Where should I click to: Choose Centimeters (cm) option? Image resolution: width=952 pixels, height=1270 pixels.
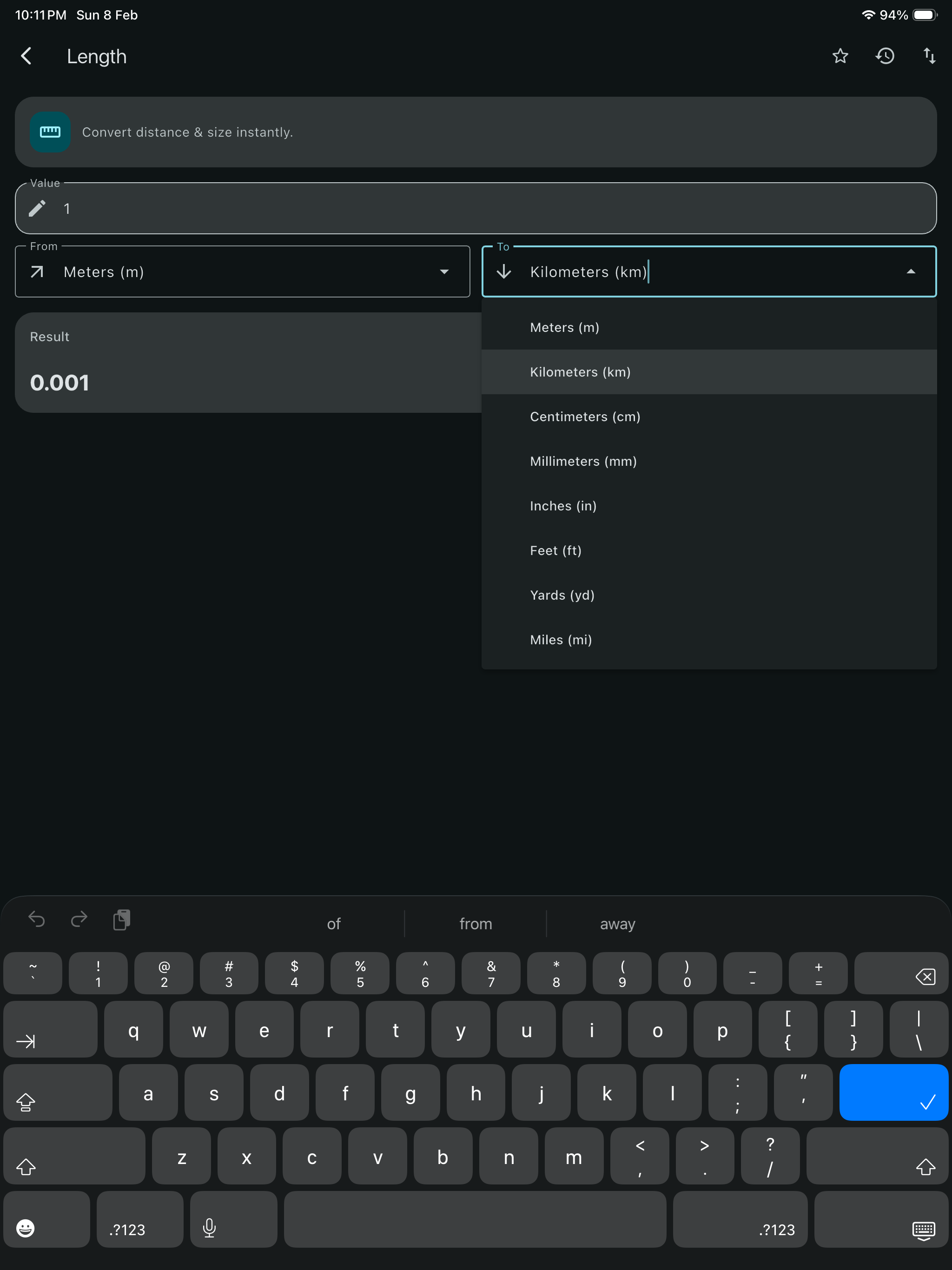pos(708,417)
